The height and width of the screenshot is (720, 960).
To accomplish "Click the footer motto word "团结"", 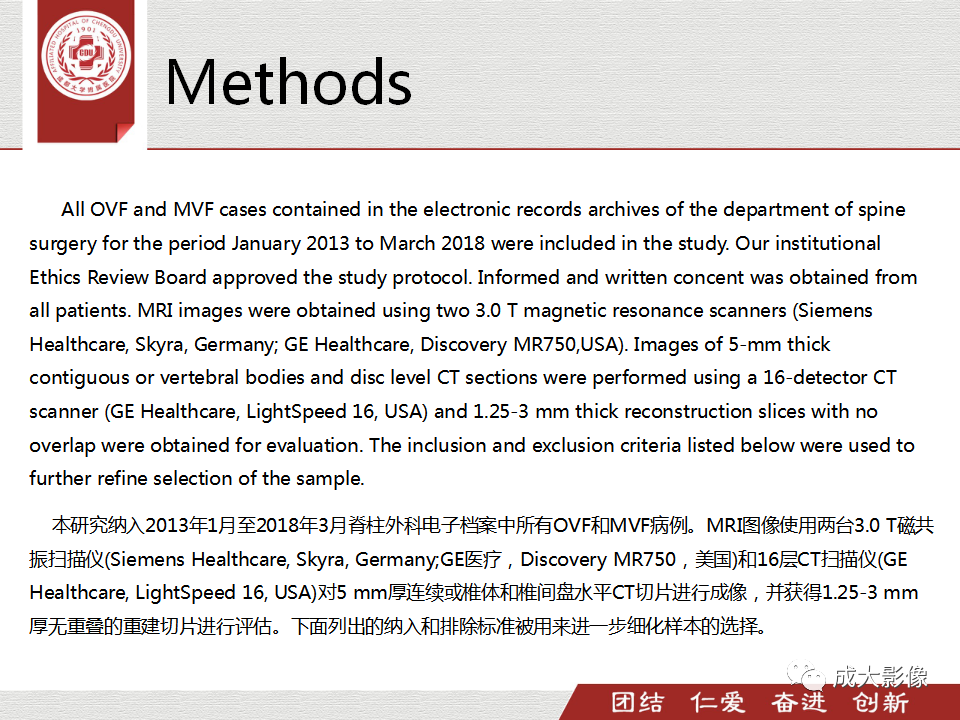I will pyautogui.click(x=637, y=702).
